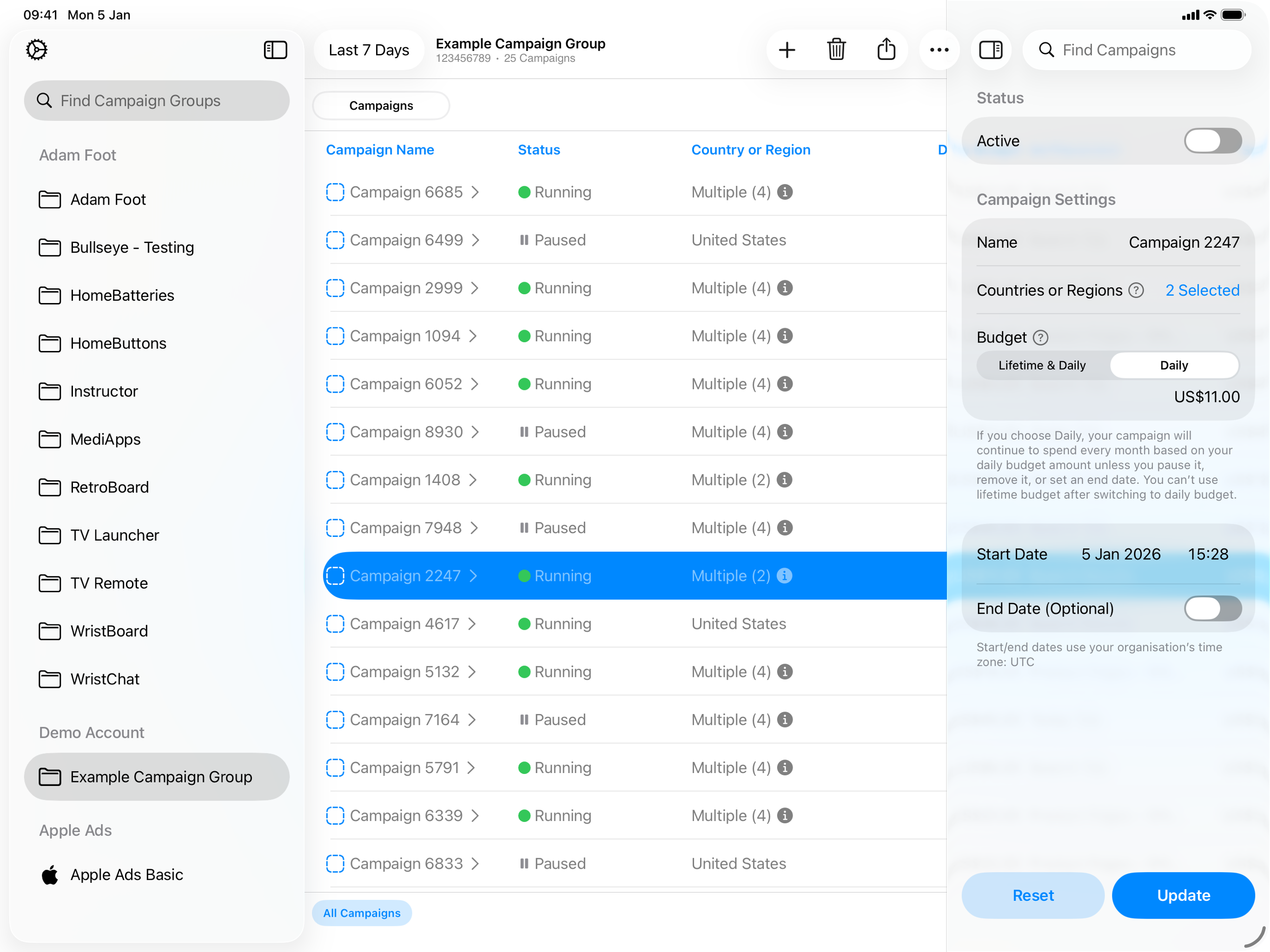Open Last 7 Days date range dropdown

(x=369, y=50)
